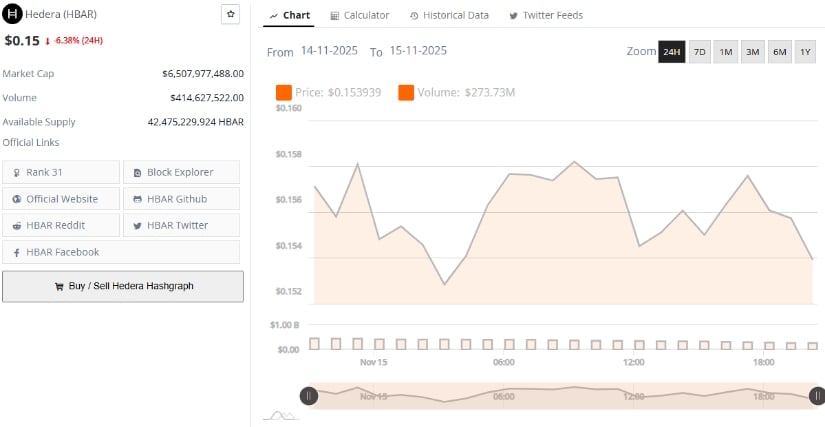
Task: Toggle the orange Price series legend
Action: pyautogui.click(x=283, y=93)
